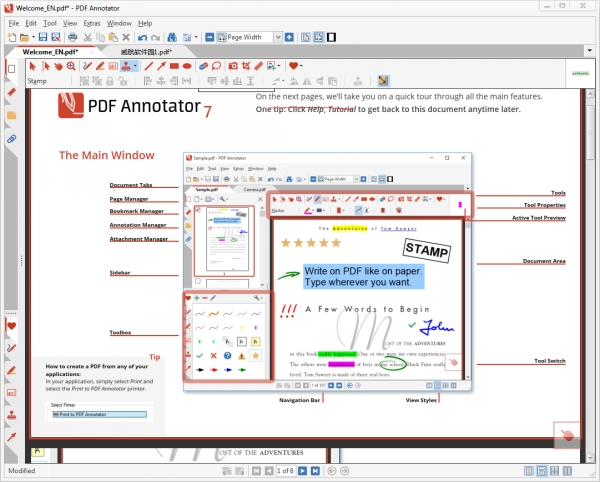Screen dimensions: 600x482
Task: Go to next page in navigation bar
Action: click(x=303, y=470)
